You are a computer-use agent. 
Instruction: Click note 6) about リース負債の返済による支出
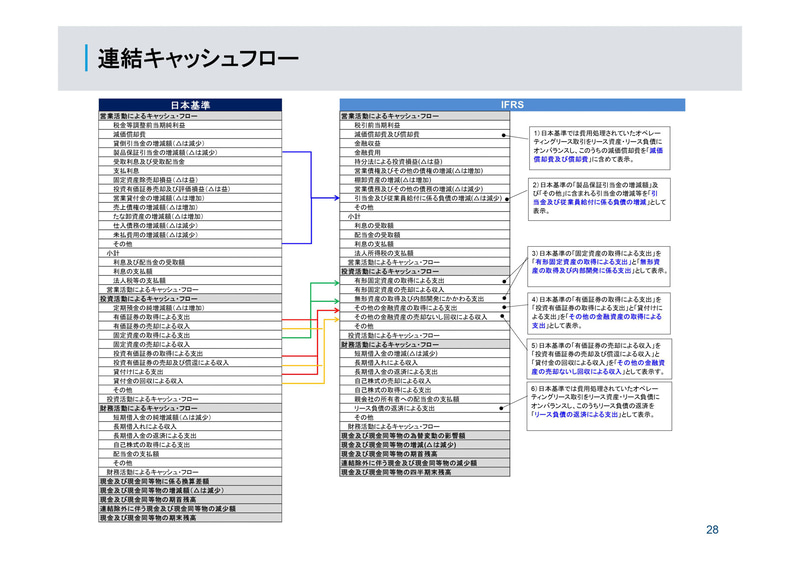[x=599, y=406]
